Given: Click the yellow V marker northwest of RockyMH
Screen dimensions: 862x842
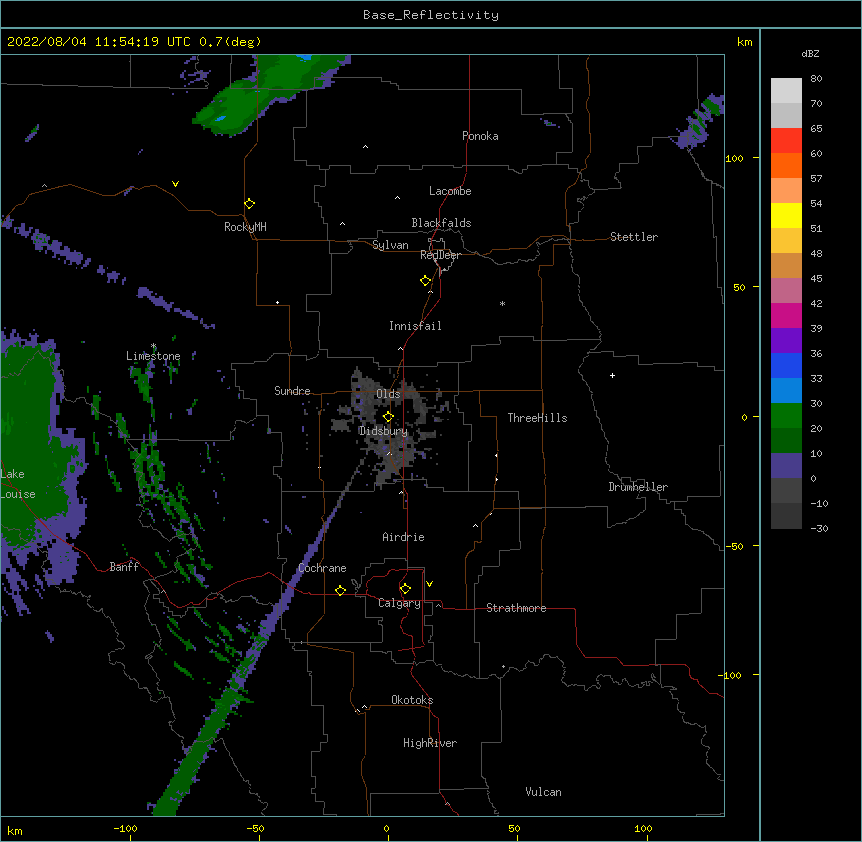Looking at the screenshot, I should [x=175, y=184].
